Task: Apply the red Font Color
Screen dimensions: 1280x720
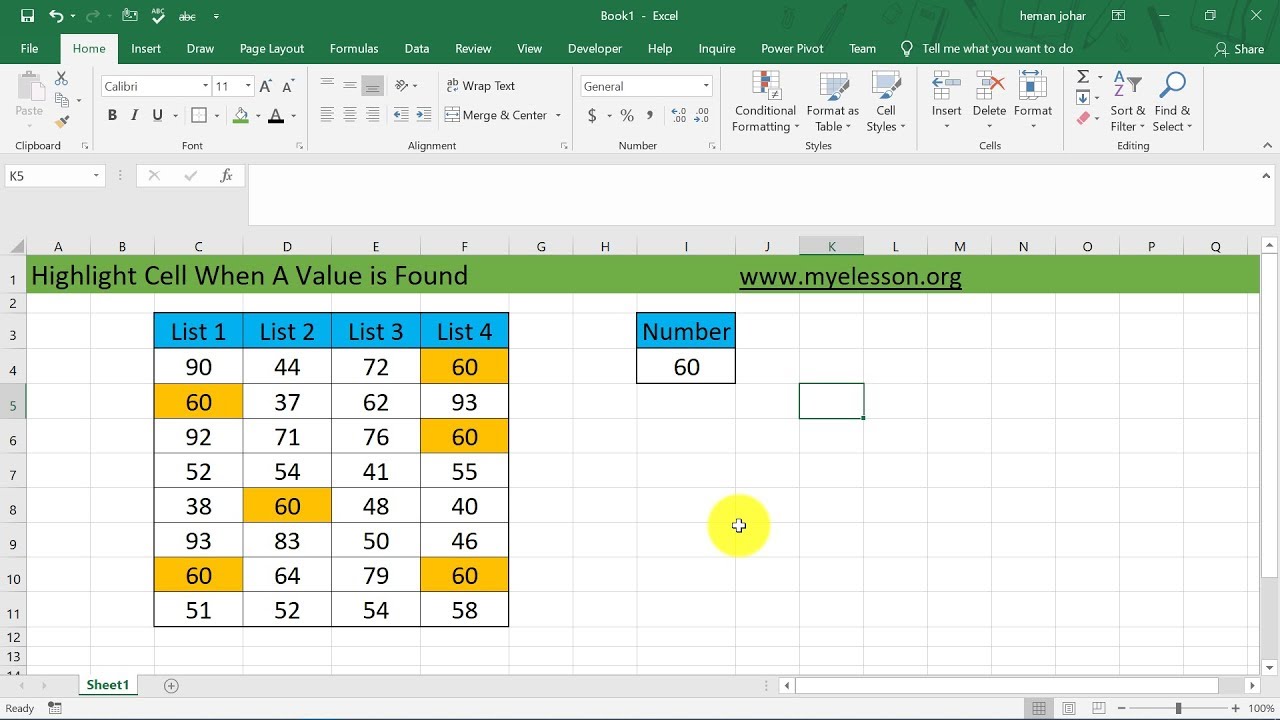Action: (276, 116)
